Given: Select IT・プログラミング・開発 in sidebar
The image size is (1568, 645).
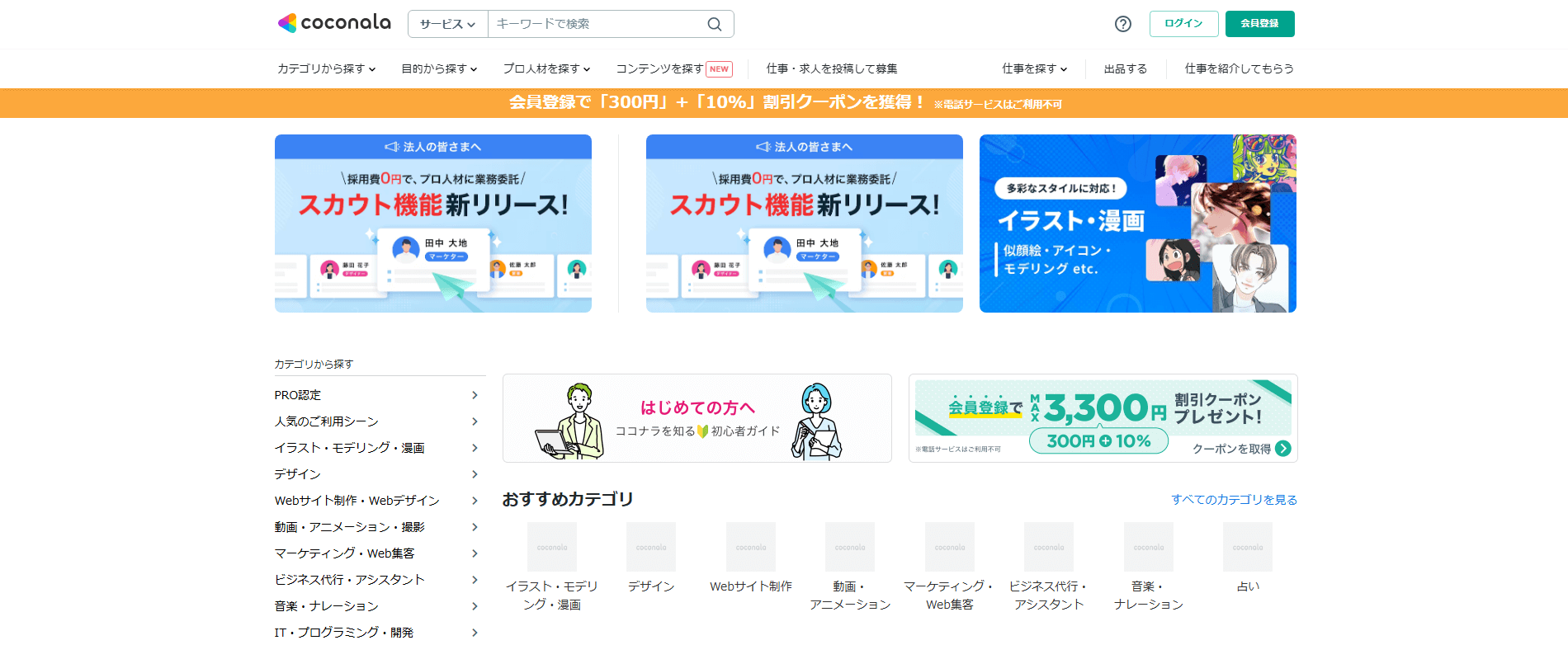Looking at the screenshot, I should [x=344, y=633].
